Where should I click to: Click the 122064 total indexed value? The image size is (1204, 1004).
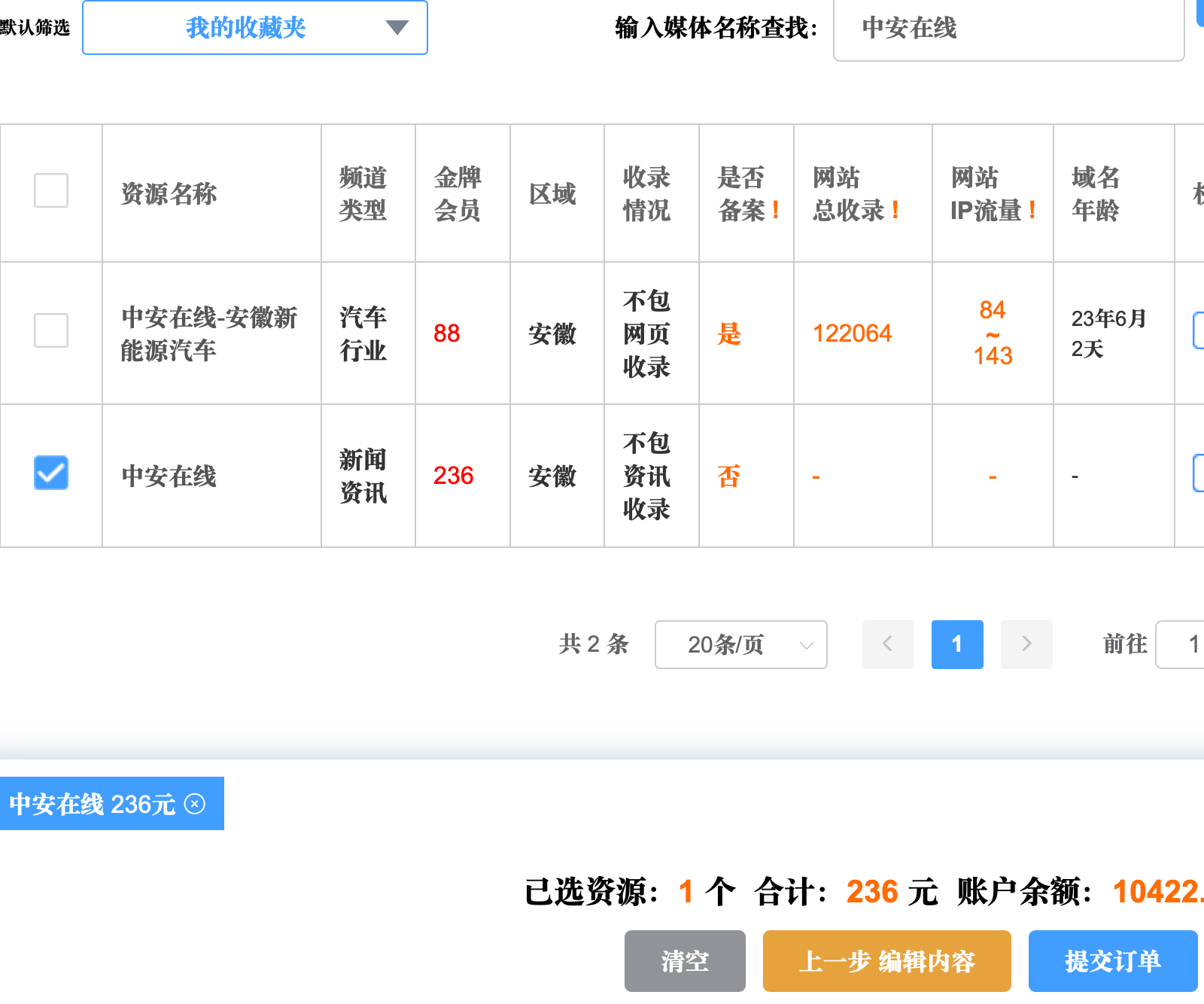[852, 333]
